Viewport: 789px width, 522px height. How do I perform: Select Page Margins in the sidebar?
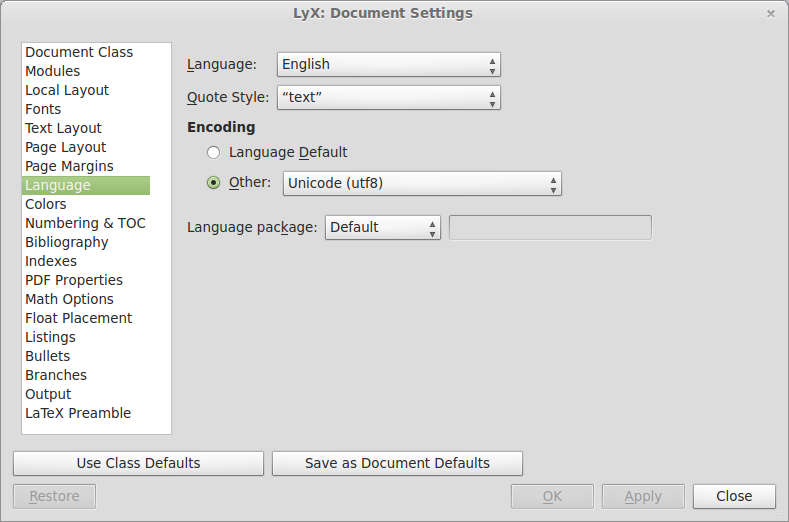(x=69, y=166)
